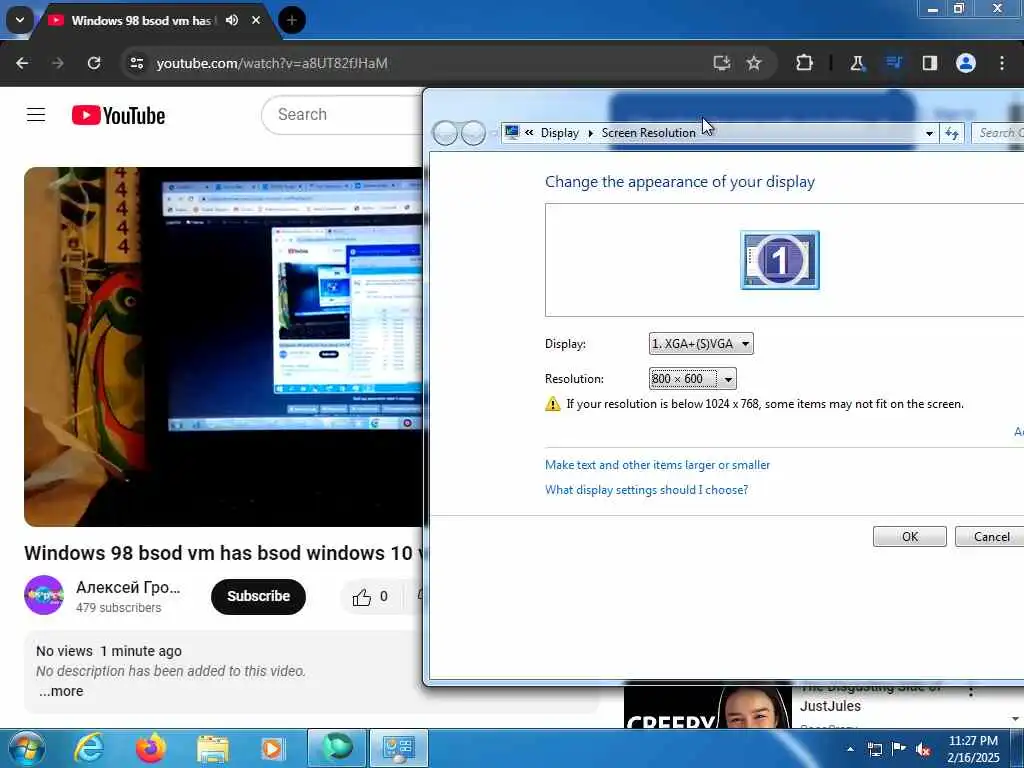The height and width of the screenshot is (768, 1024).
Task: Bookmark this page with the star
Action: click(x=754, y=63)
